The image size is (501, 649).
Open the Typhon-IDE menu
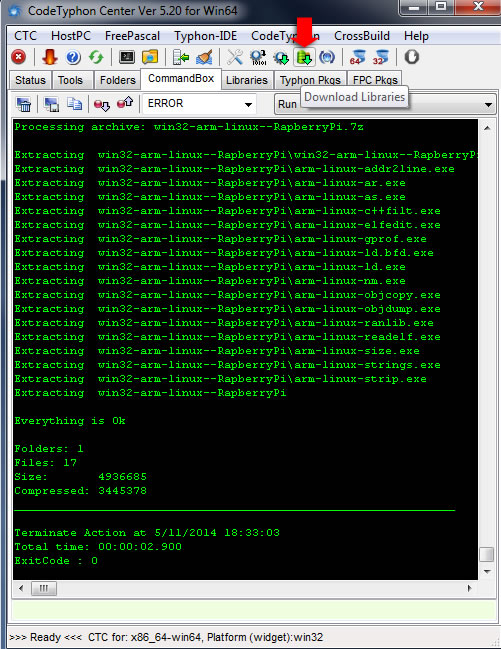tap(205, 36)
